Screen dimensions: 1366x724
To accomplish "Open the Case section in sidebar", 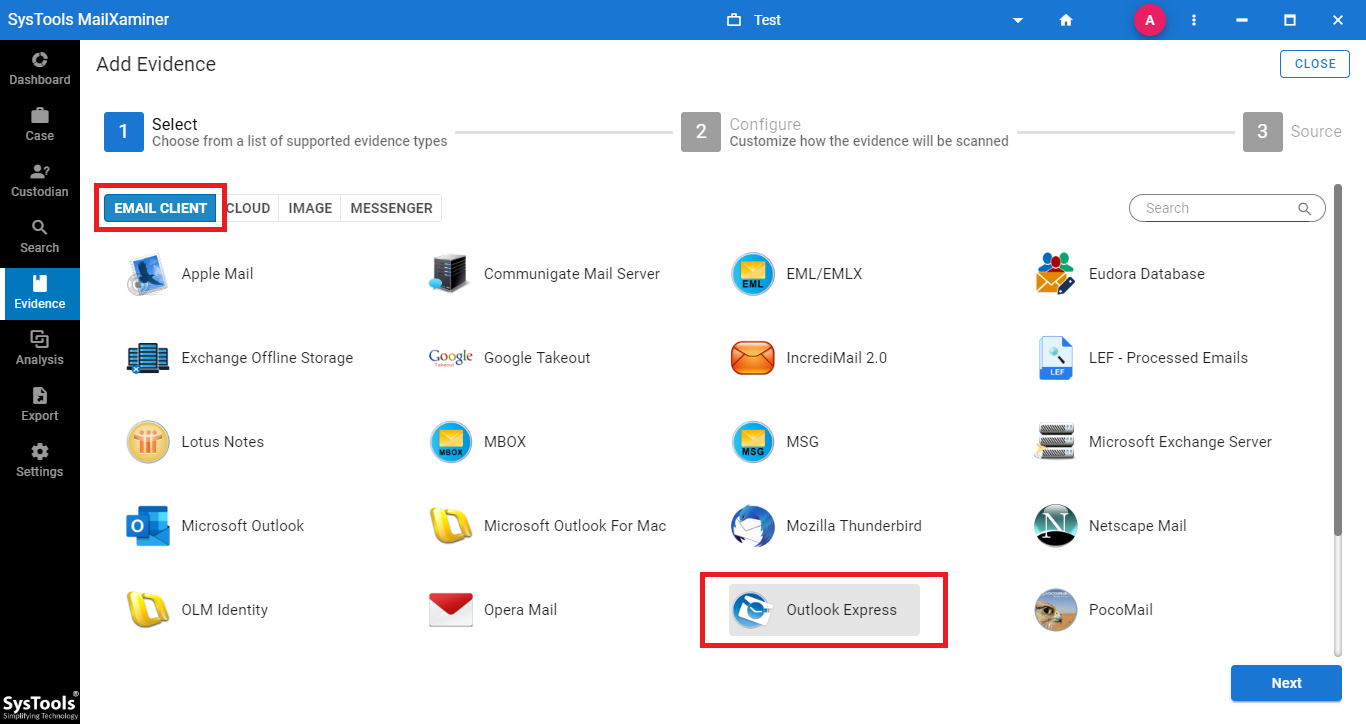I will [40, 124].
